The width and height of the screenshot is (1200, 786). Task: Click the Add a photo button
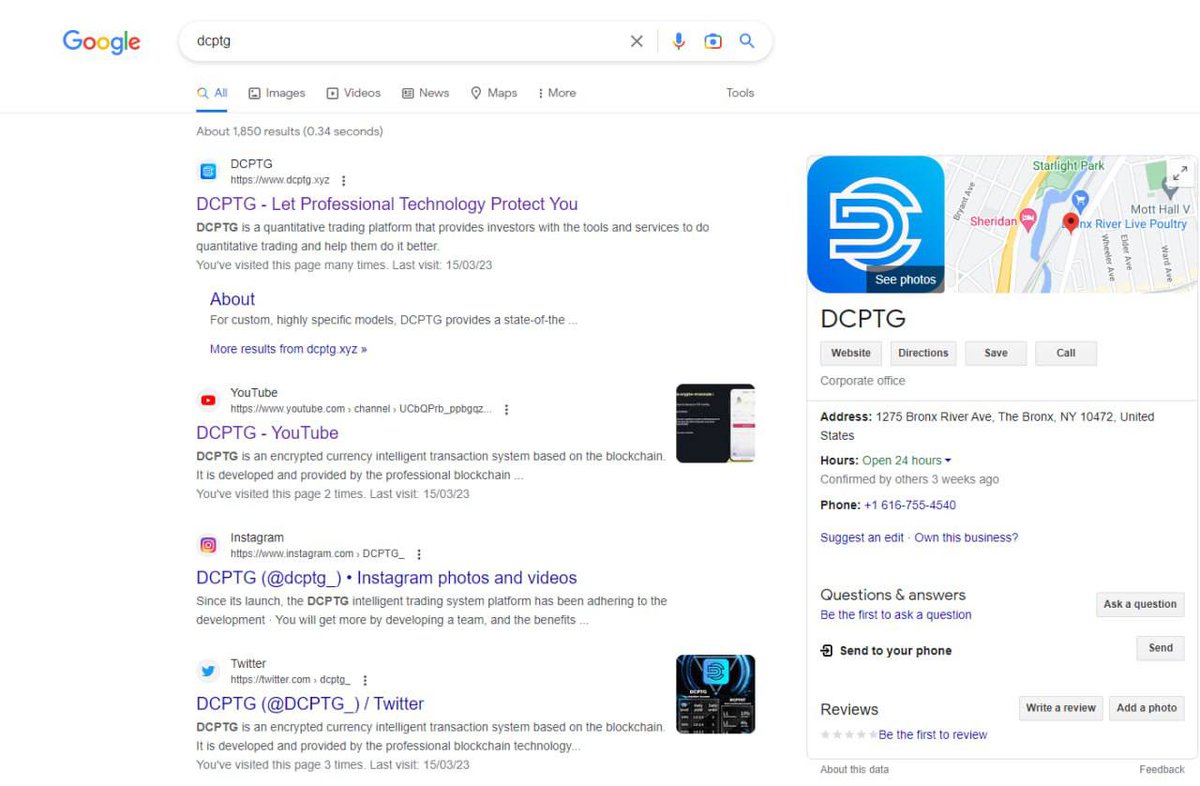click(1147, 708)
